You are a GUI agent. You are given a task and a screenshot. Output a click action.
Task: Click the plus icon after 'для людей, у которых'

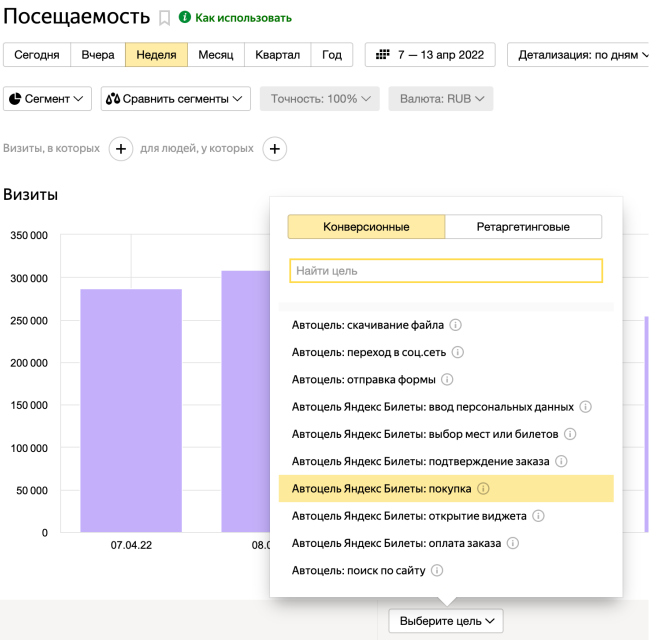click(274, 149)
